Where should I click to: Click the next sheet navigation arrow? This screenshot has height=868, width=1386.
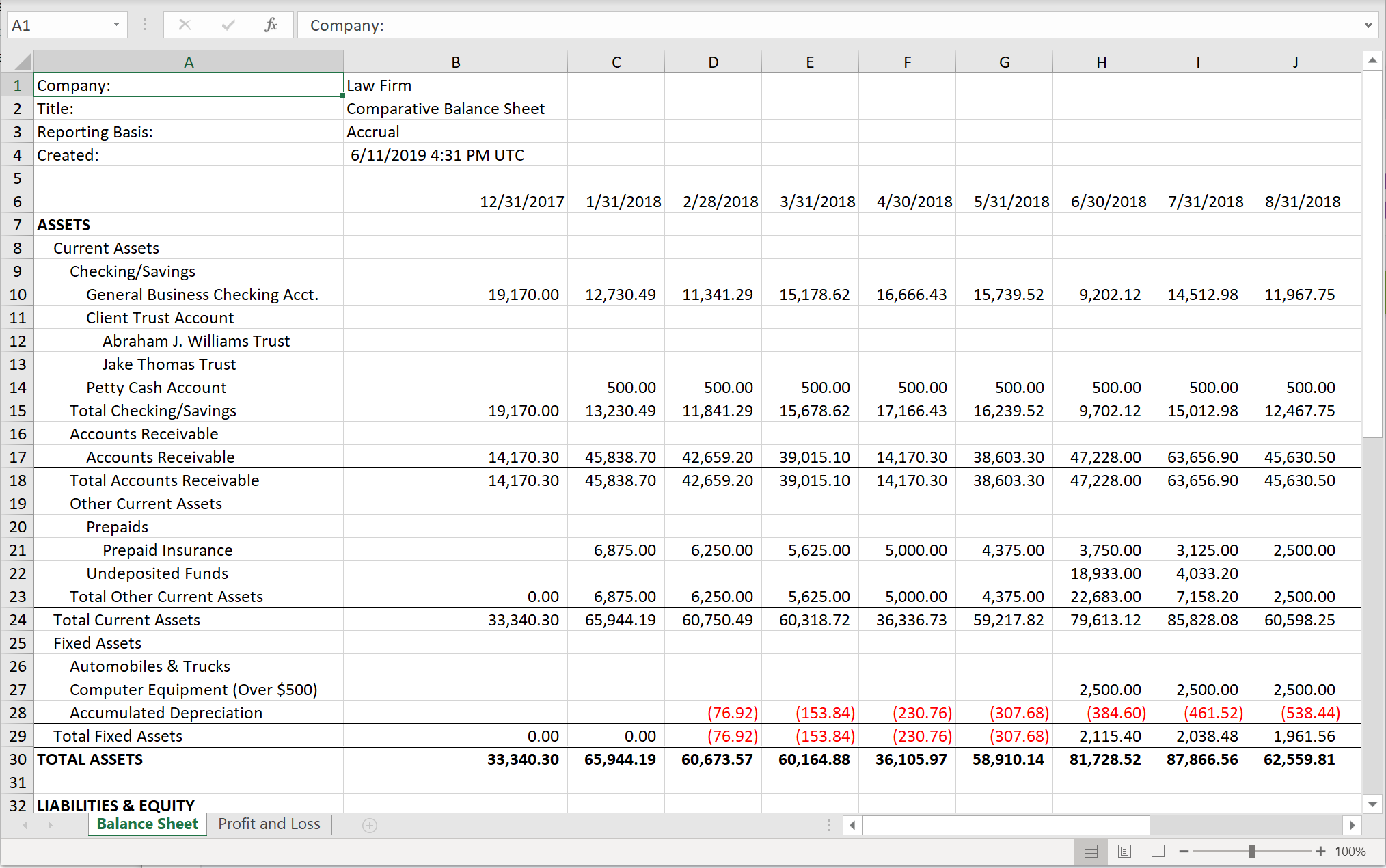tap(50, 825)
